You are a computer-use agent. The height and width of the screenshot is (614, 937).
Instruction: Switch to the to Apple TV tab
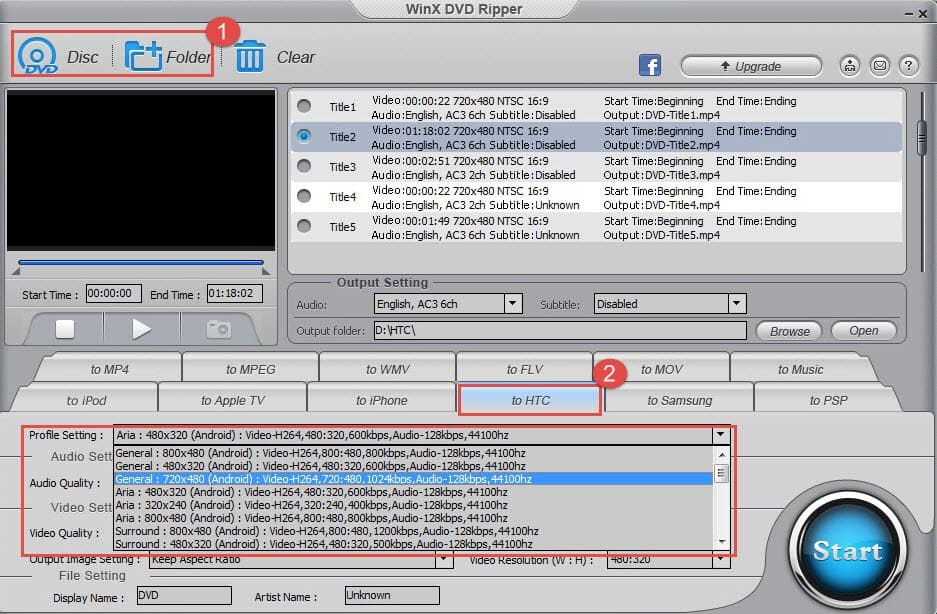pyautogui.click(x=232, y=401)
